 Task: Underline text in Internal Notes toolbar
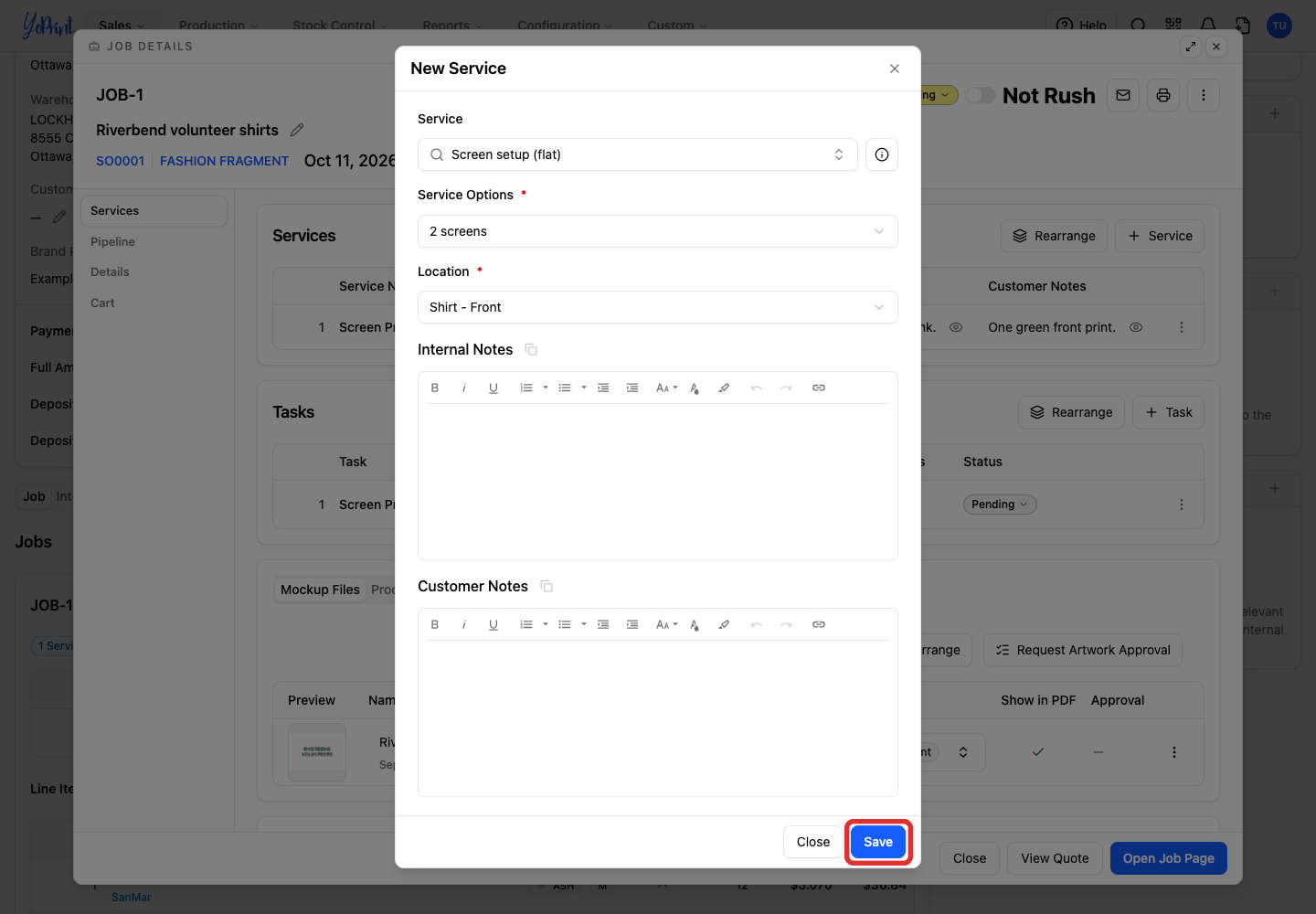coord(493,388)
